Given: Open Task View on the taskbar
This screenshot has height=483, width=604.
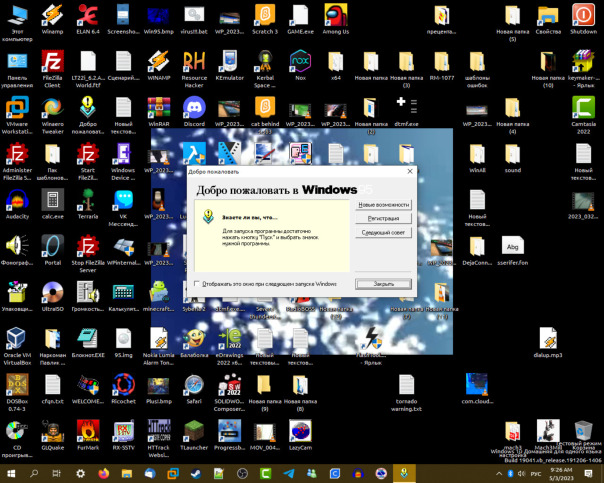Looking at the screenshot, I should pos(57,473).
